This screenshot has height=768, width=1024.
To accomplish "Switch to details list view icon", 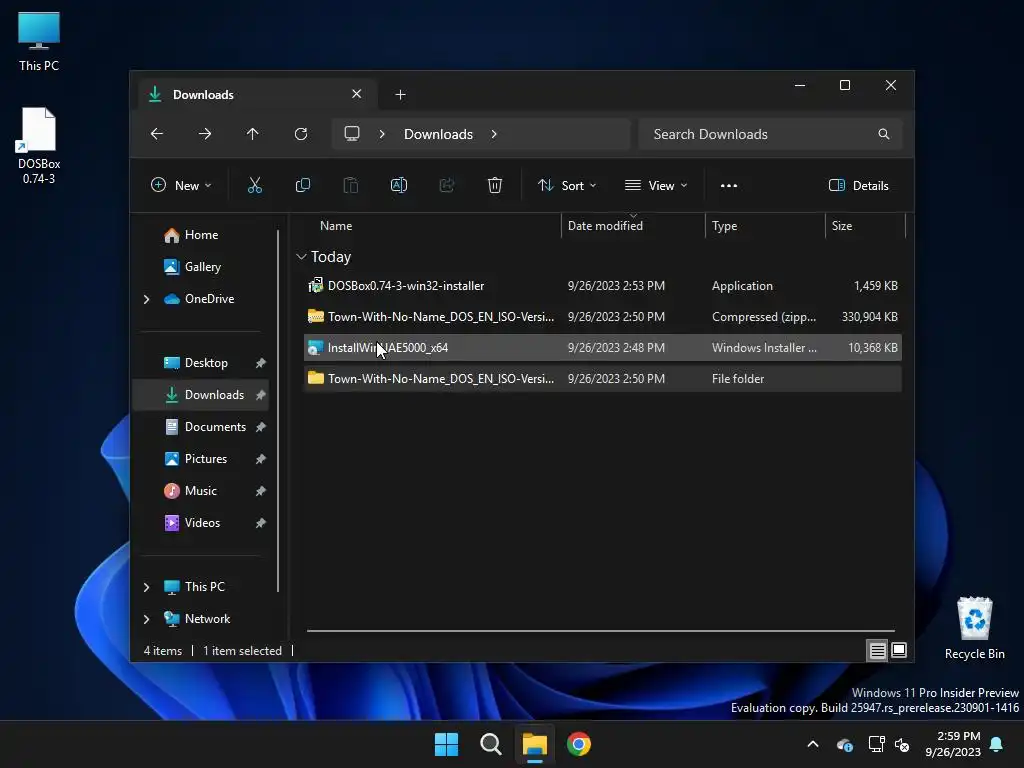I will (x=877, y=650).
